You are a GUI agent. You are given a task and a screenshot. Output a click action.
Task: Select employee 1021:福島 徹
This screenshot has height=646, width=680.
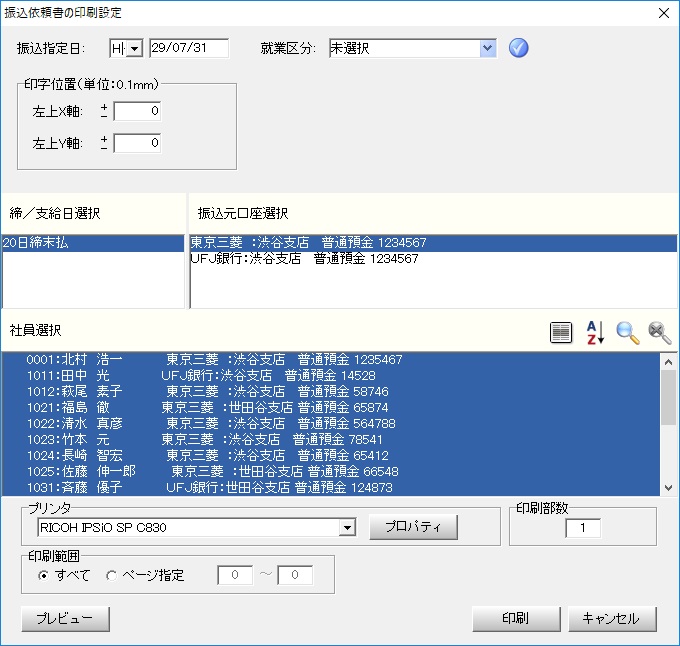point(331,408)
